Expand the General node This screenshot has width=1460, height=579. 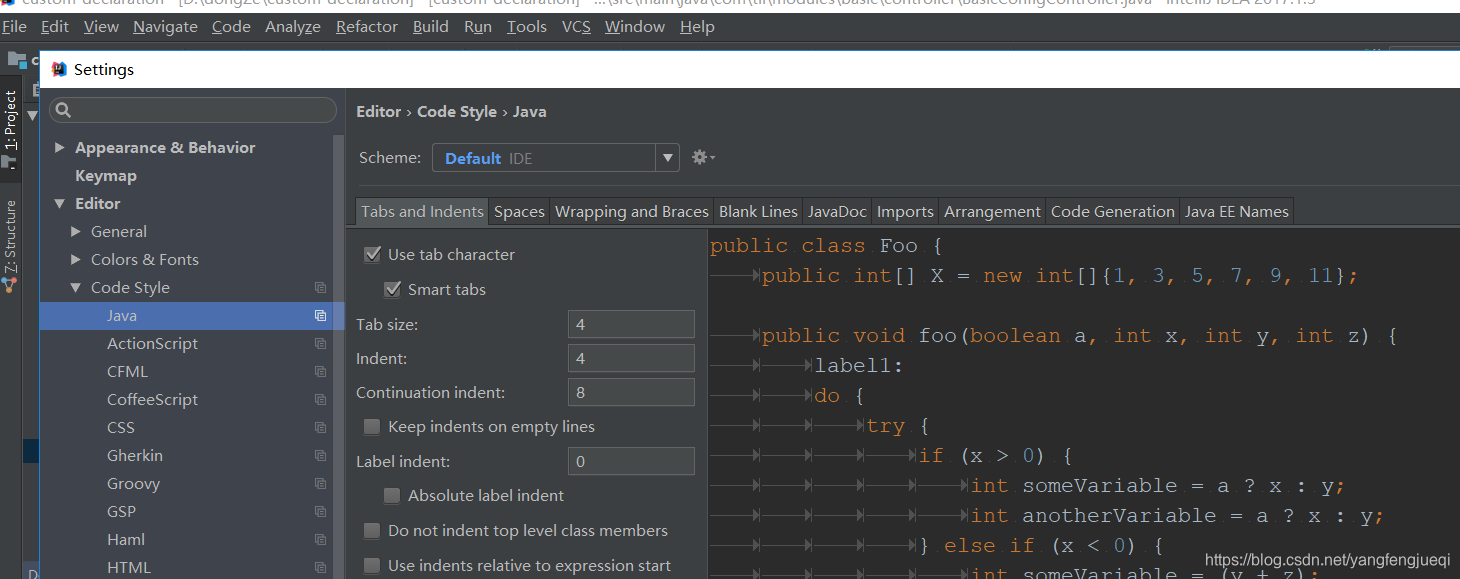[77, 232]
